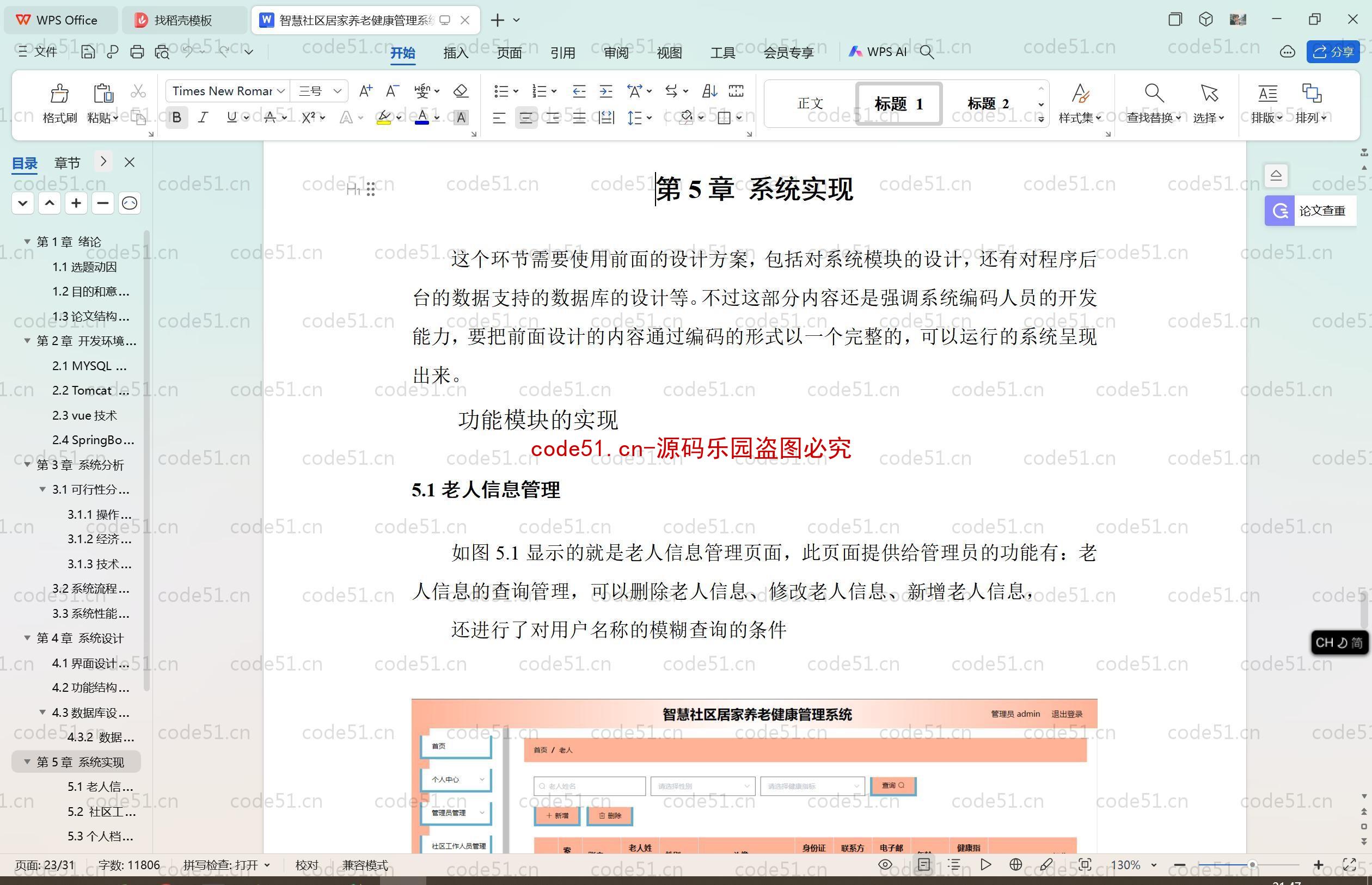Image resolution: width=1372 pixels, height=885 pixels.
Task: Select the 插入 ribbon tab
Action: click(456, 54)
